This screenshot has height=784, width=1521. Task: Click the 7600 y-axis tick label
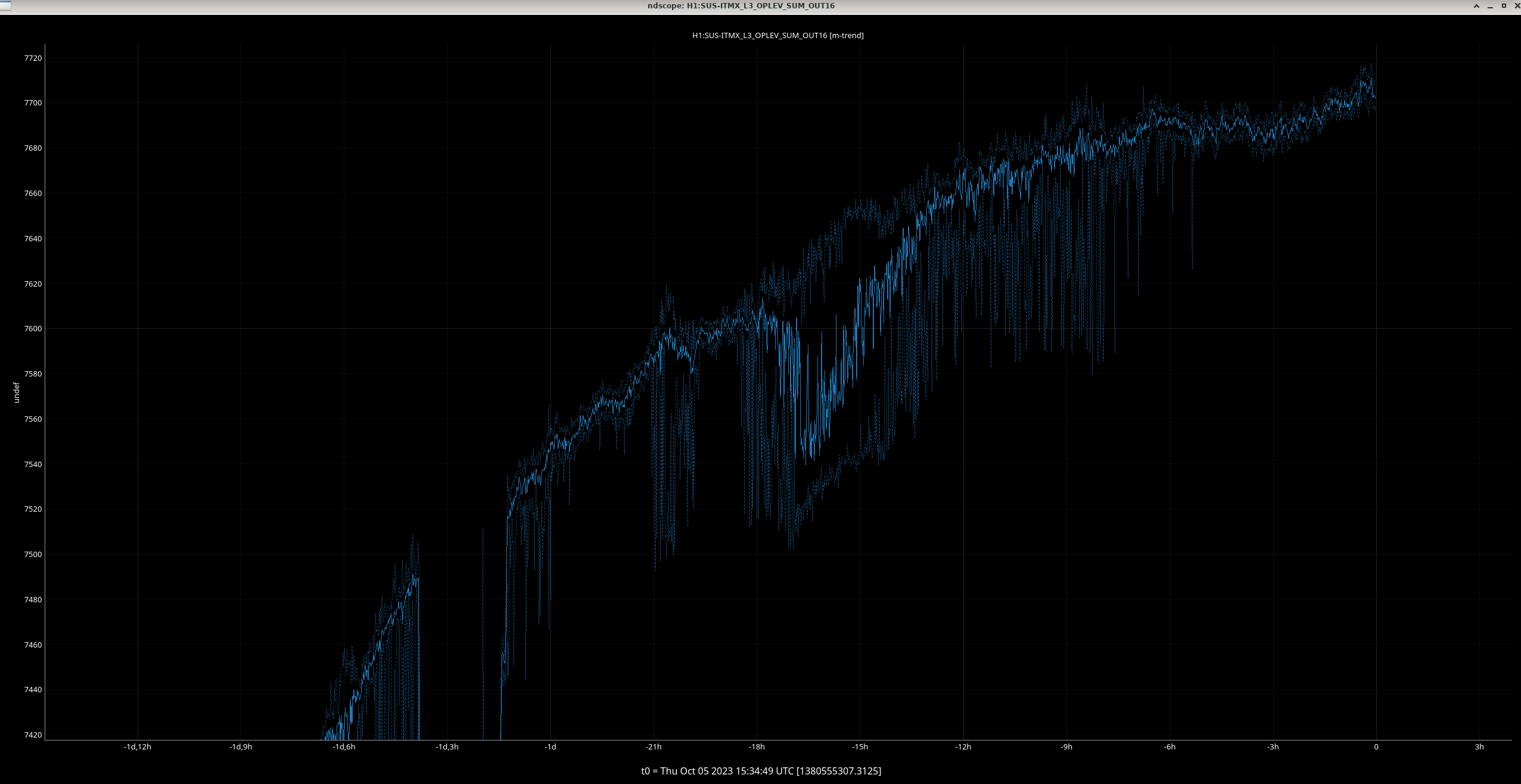point(33,329)
